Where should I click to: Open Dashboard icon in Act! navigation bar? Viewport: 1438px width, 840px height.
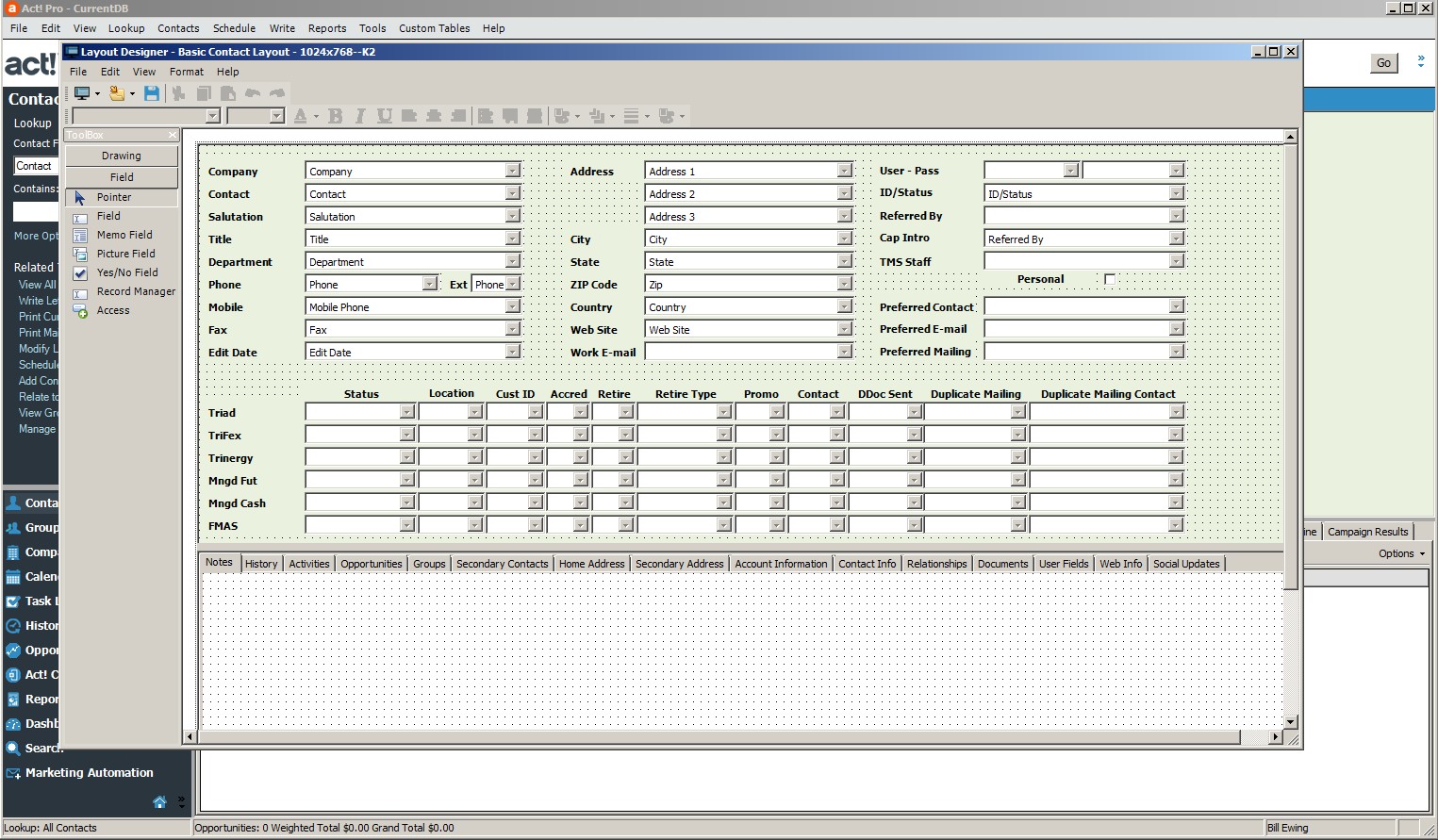pyautogui.click(x=13, y=724)
